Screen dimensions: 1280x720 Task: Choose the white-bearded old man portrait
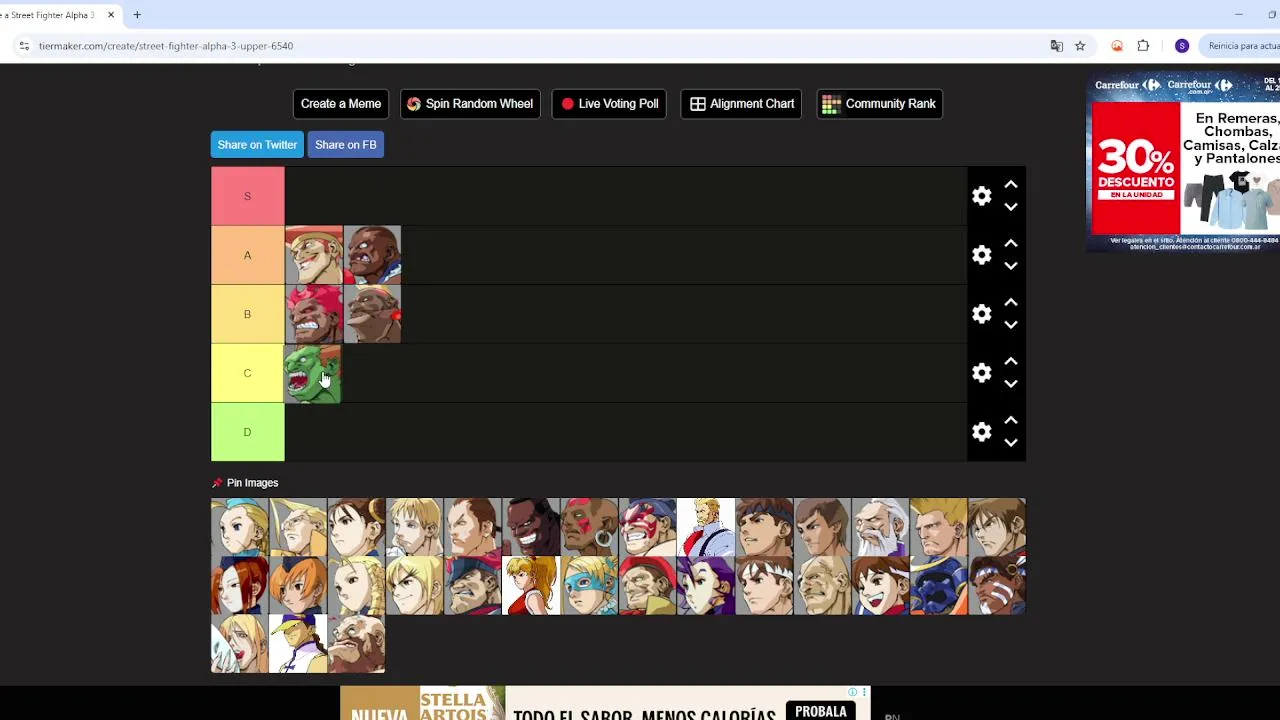click(881, 527)
